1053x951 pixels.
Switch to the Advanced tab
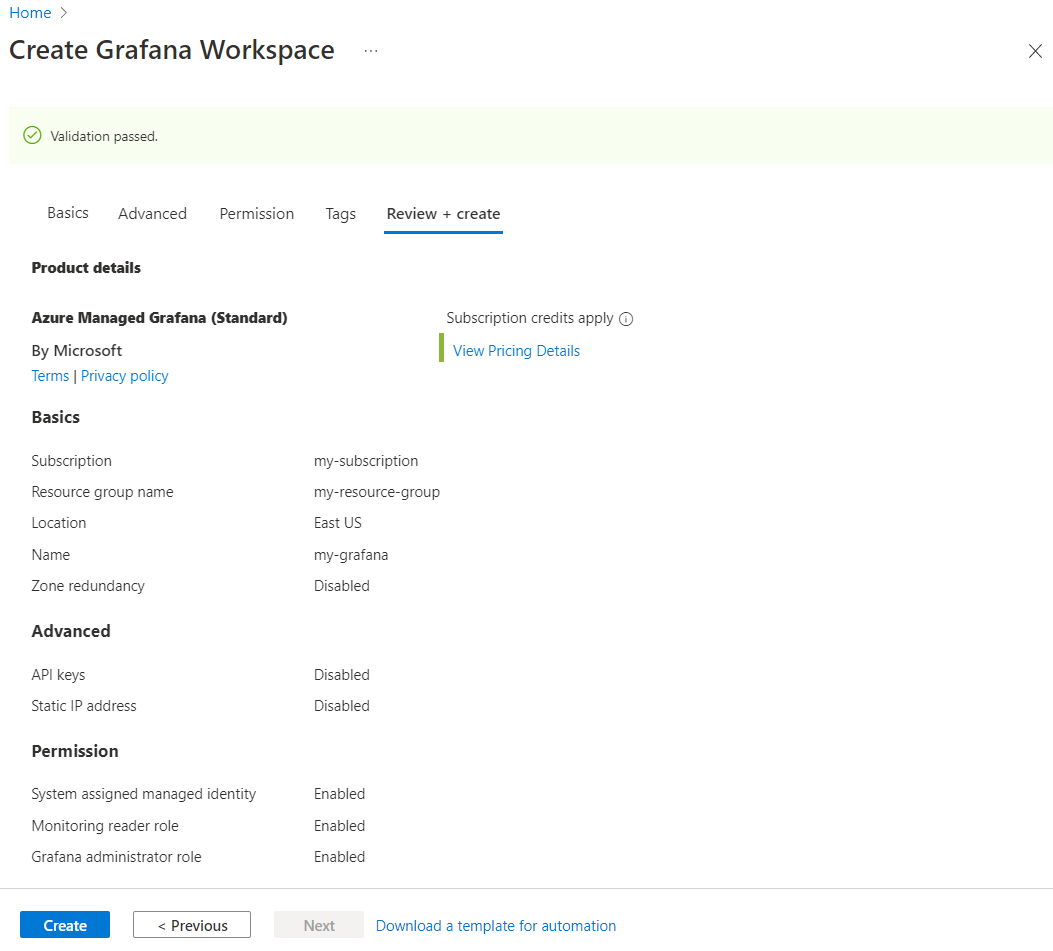click(x=152, y=214)
